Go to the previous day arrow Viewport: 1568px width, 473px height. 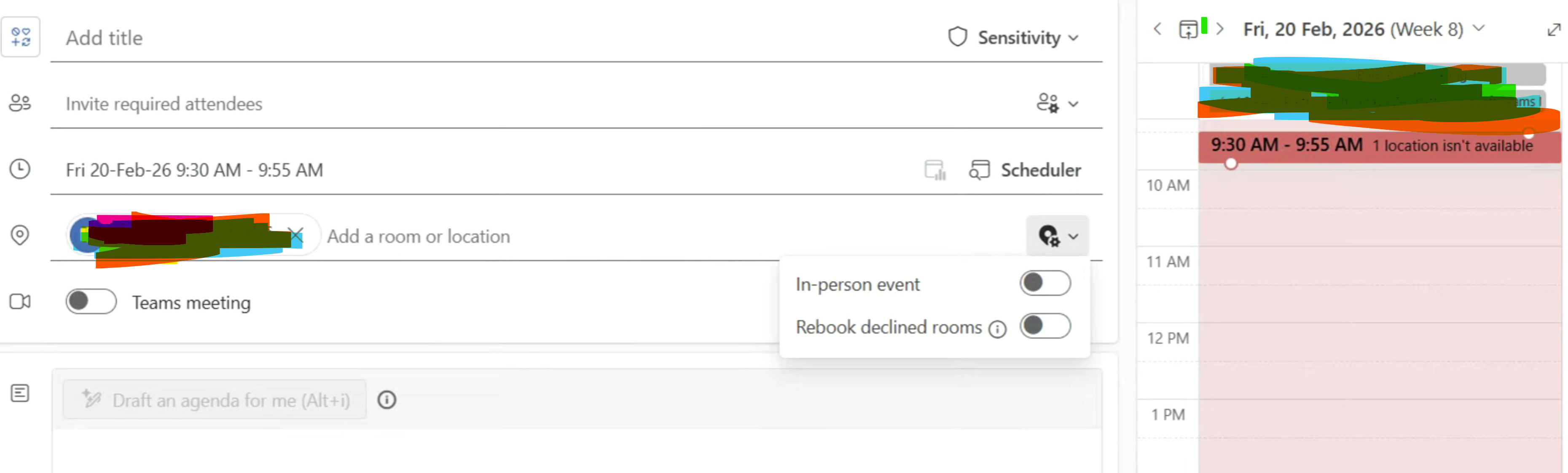click(x=1157, y=29)
